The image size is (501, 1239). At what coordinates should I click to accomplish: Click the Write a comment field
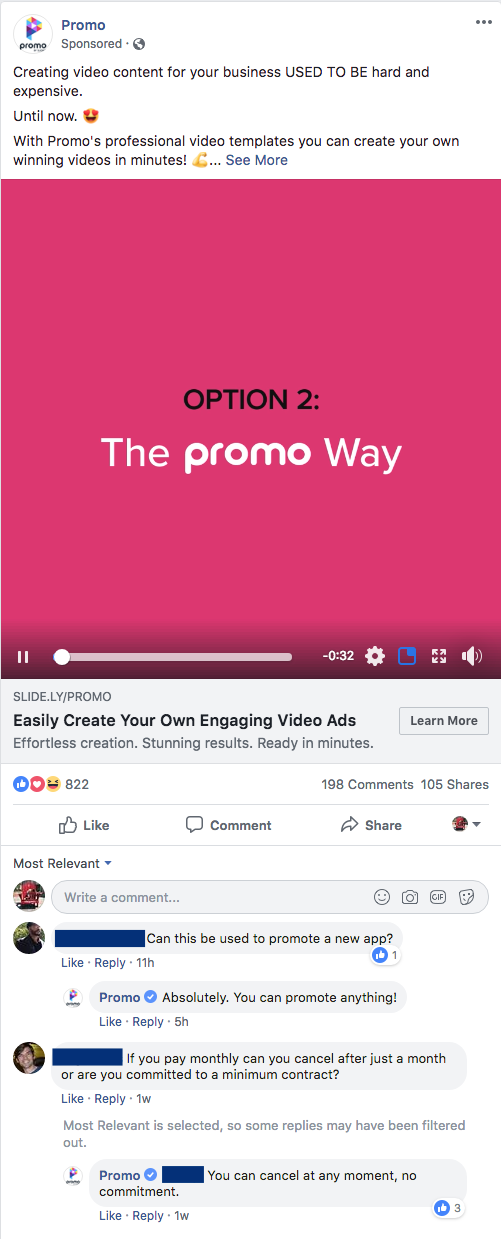pyautogui.click(x=210, y=897)
